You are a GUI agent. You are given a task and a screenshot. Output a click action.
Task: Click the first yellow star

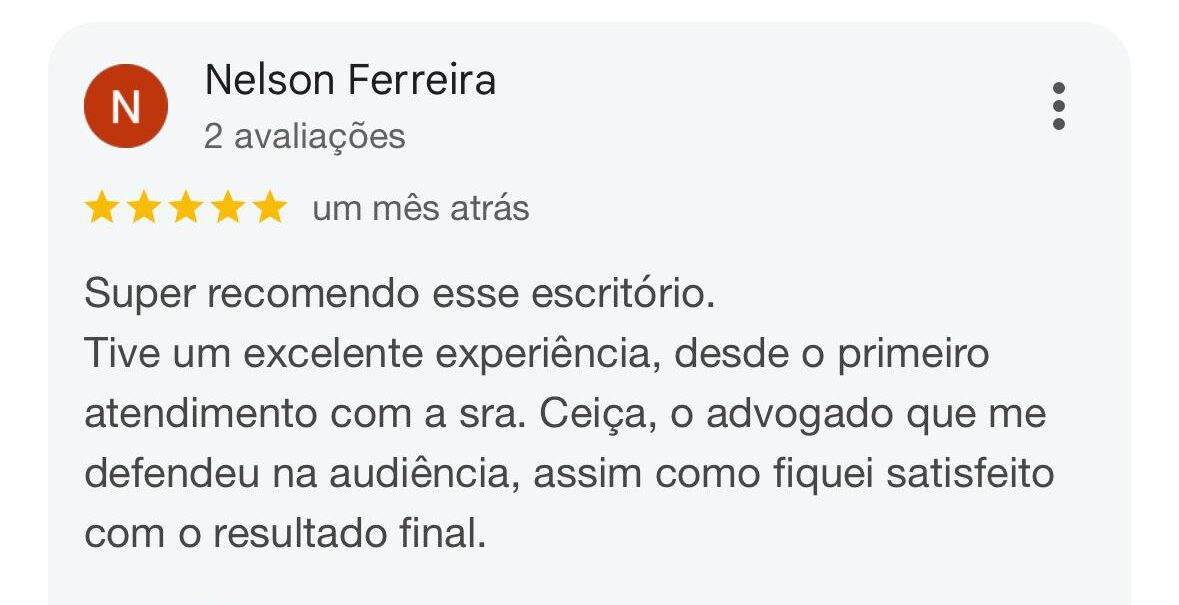tap(100, 209)
